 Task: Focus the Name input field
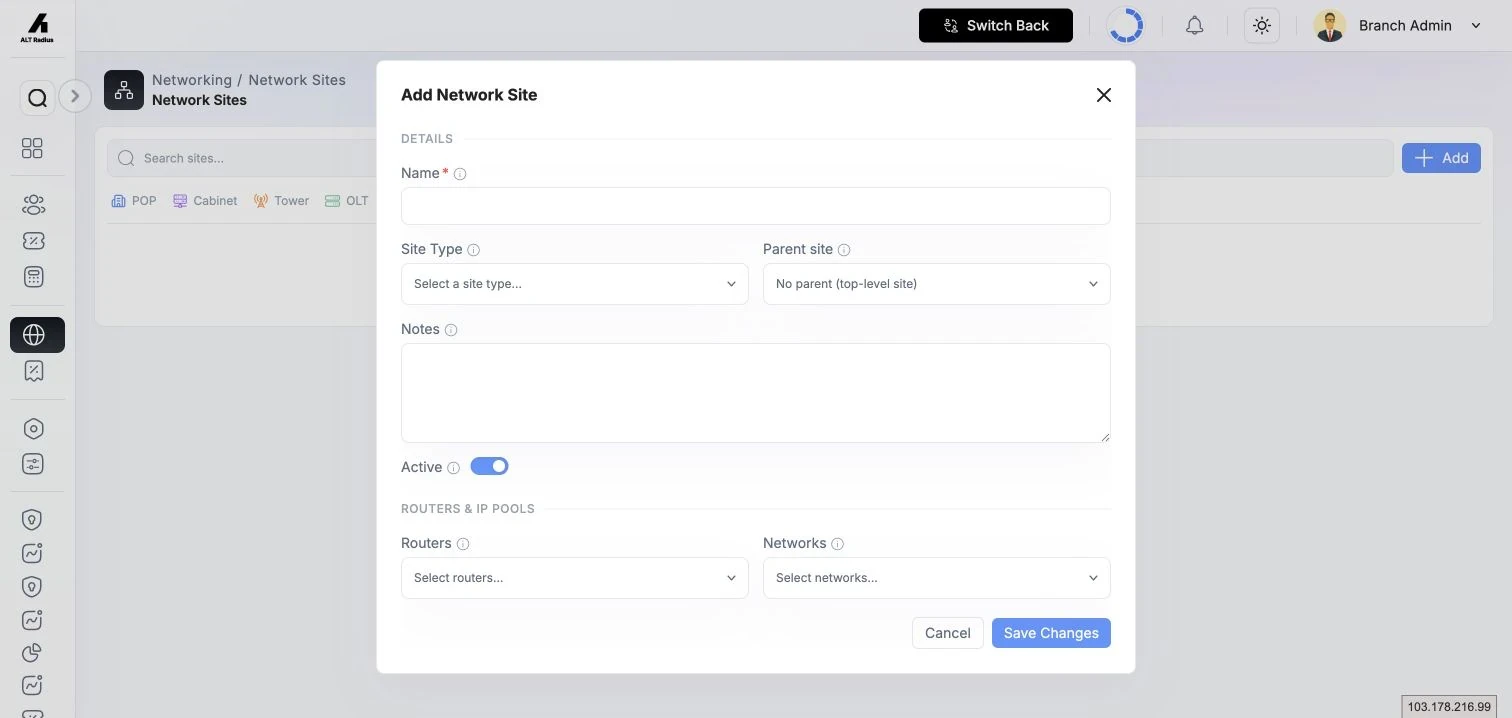(x=756, y=206)
